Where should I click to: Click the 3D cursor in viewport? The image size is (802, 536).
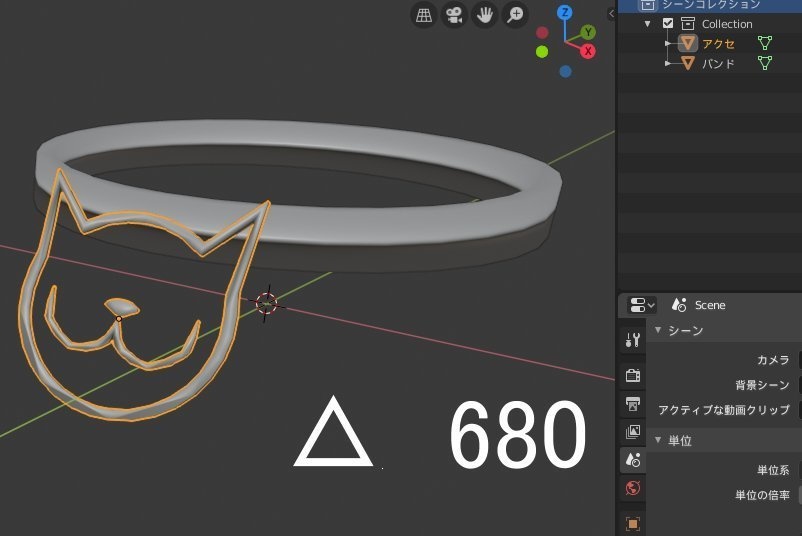(266, 303)
